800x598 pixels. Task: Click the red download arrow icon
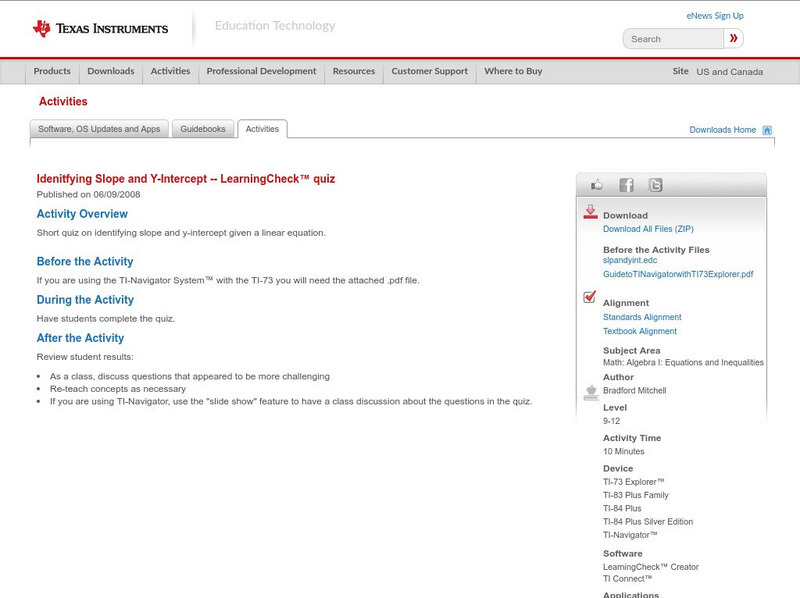590,212
